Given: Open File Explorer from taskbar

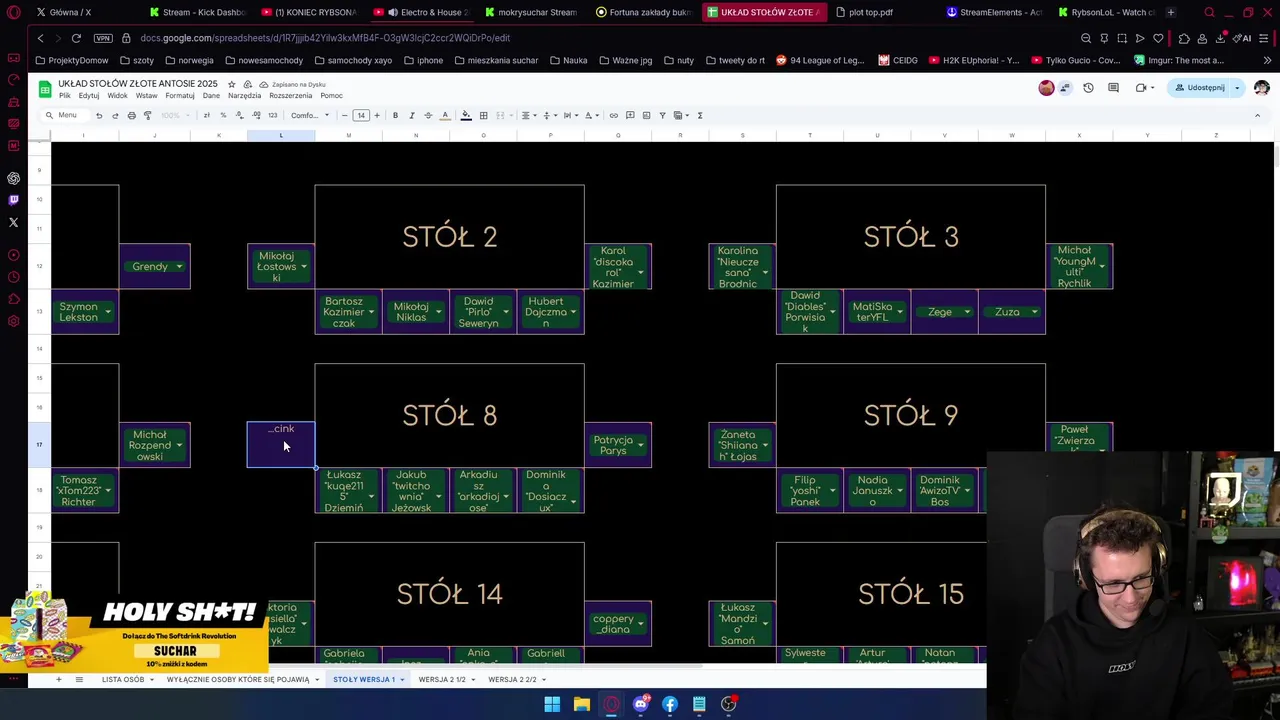Looking at the screenshot, I should pyautogui.click(x=581, y=704).
